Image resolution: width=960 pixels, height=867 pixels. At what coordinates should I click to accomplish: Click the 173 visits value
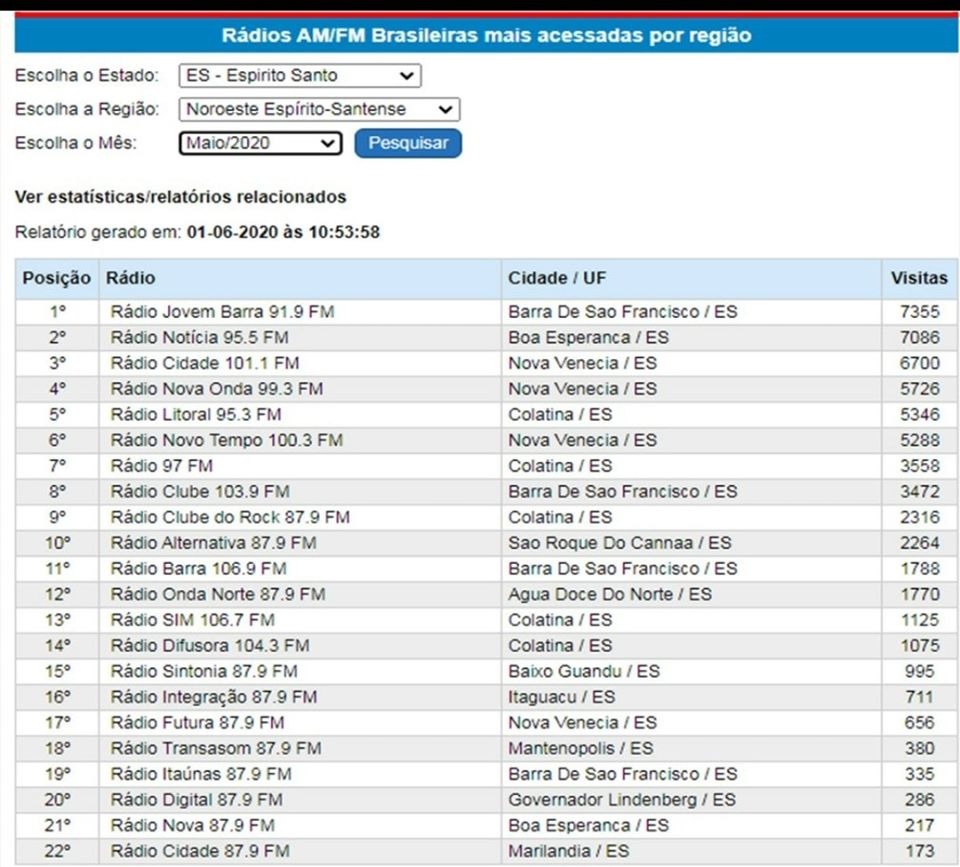(x=920, y=852)
